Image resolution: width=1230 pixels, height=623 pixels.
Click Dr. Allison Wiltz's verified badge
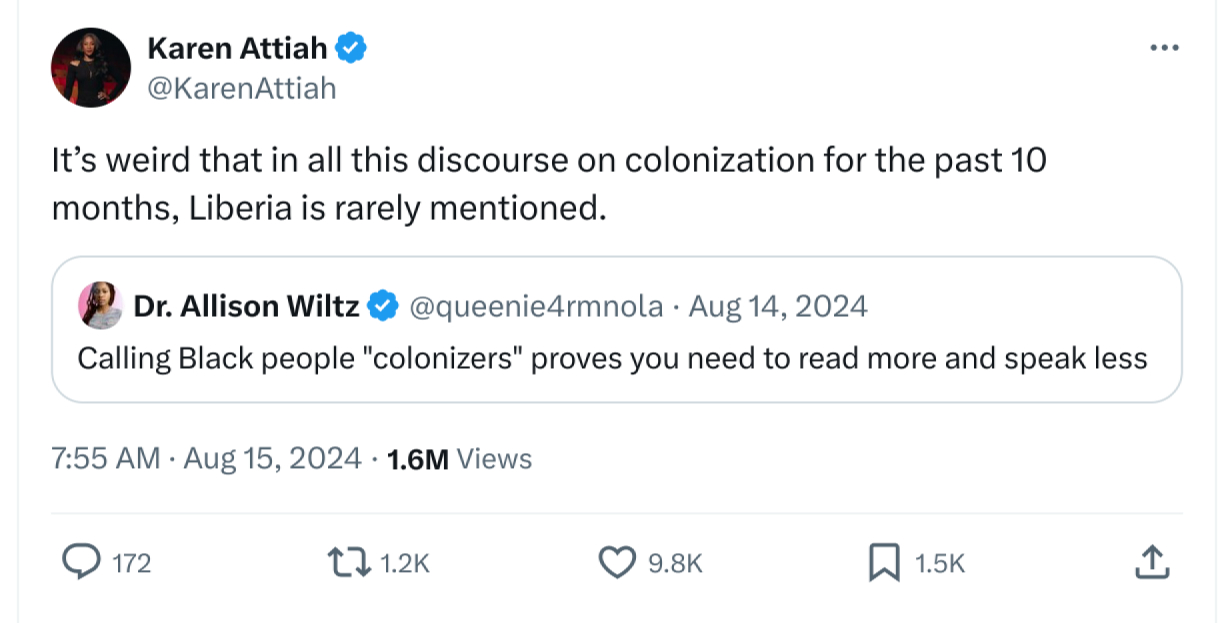pos(382,306)
